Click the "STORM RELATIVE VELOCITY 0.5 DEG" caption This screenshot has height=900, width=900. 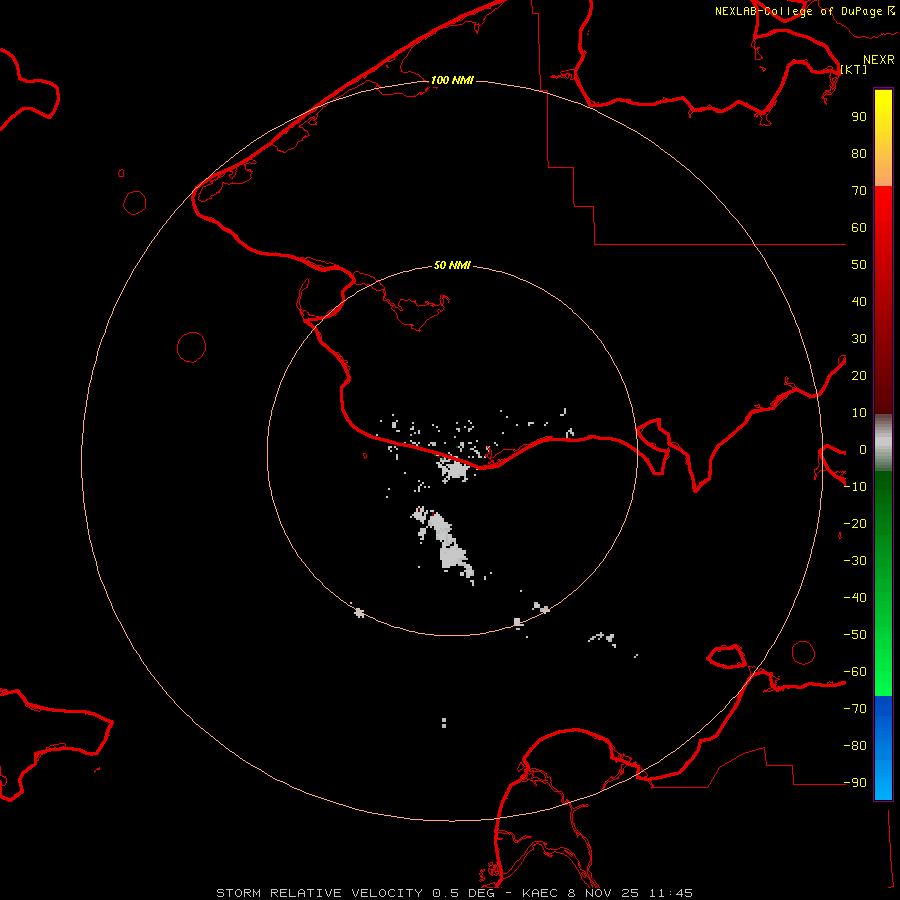coord(355,893)
